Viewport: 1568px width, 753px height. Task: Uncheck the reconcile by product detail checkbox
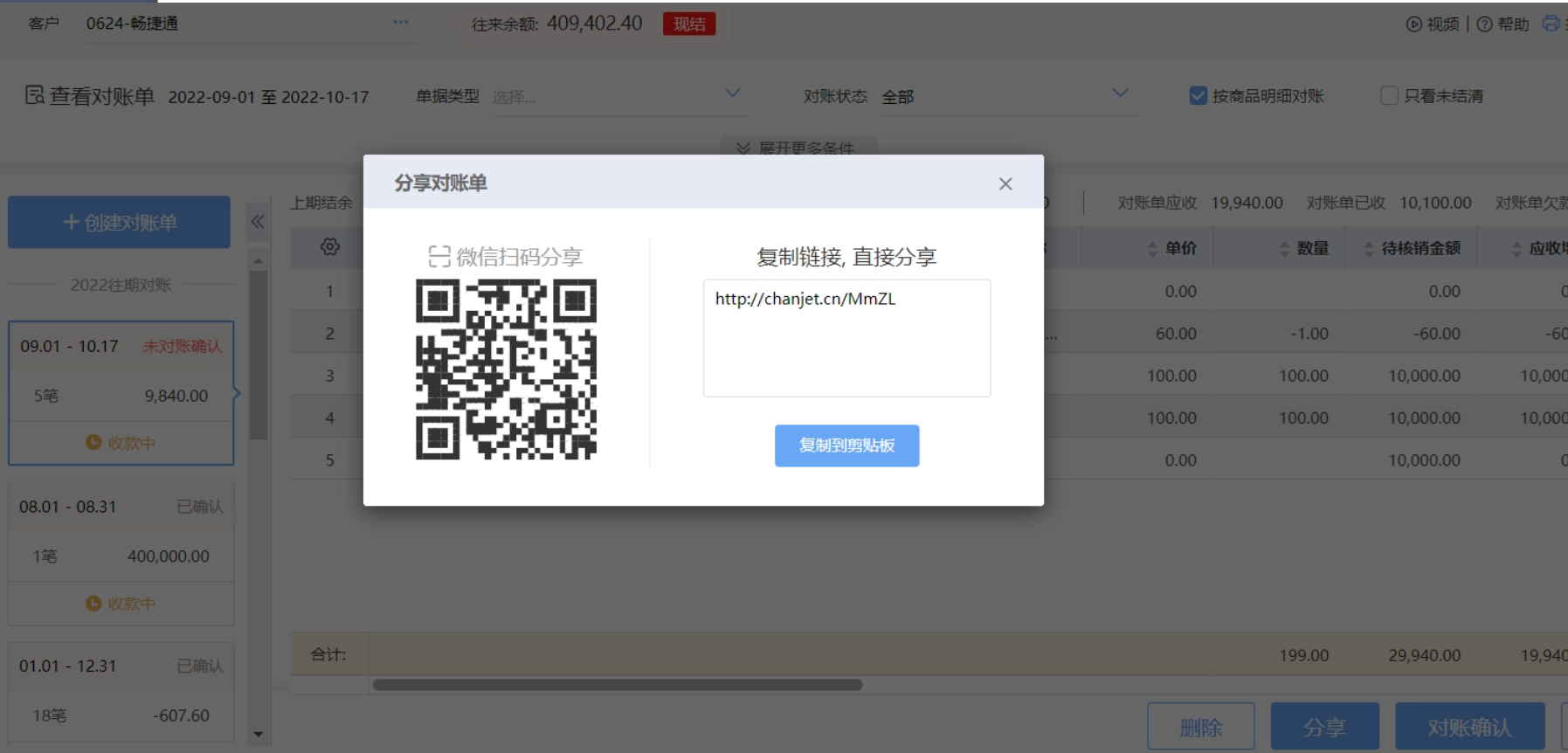coord(1198,96)
